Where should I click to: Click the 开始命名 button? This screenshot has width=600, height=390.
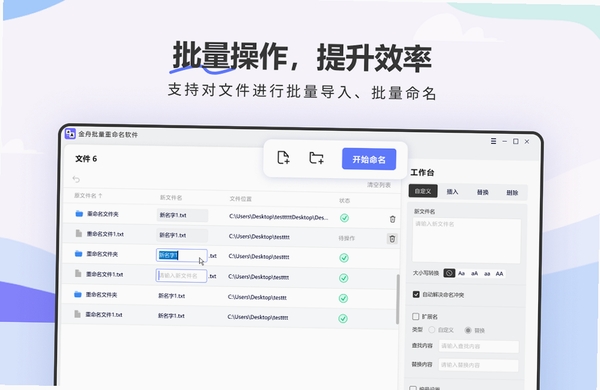coord(369,159)
